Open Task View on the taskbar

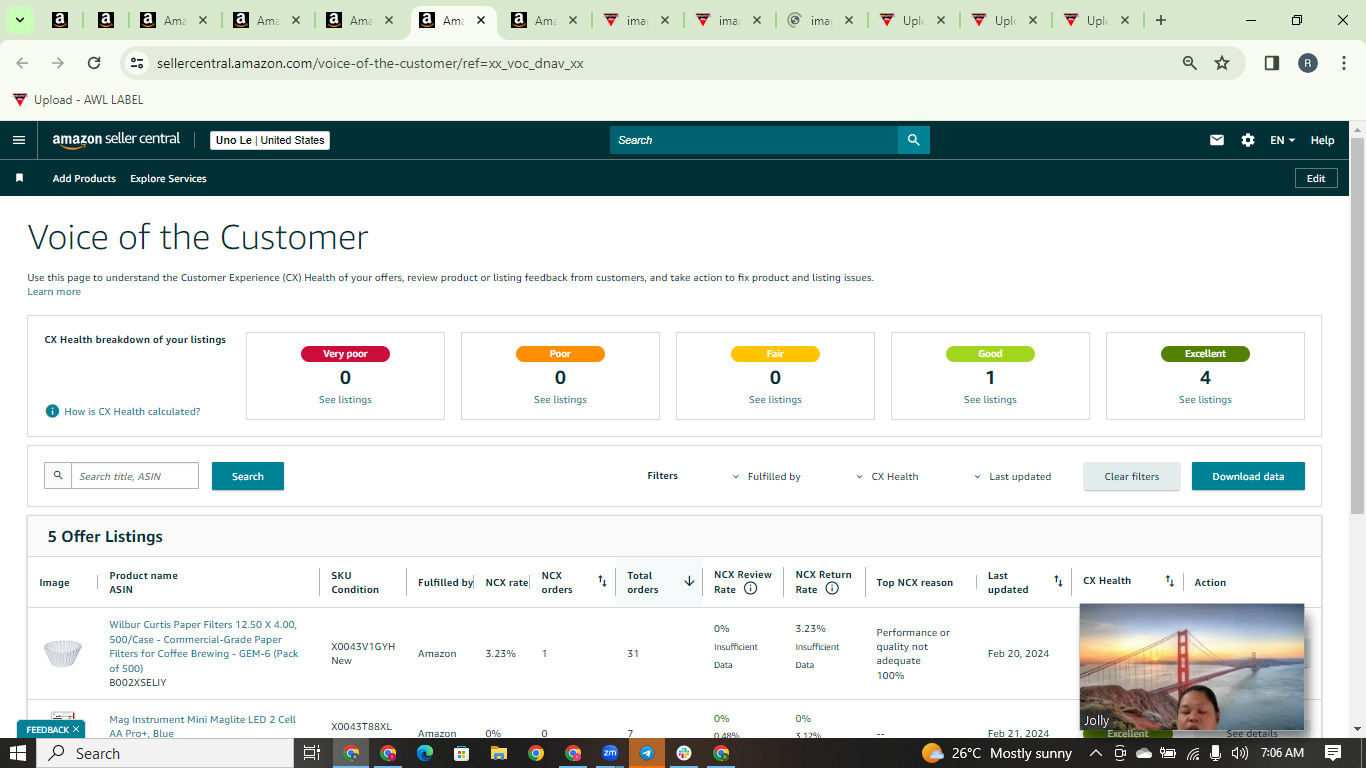[311, 753]
